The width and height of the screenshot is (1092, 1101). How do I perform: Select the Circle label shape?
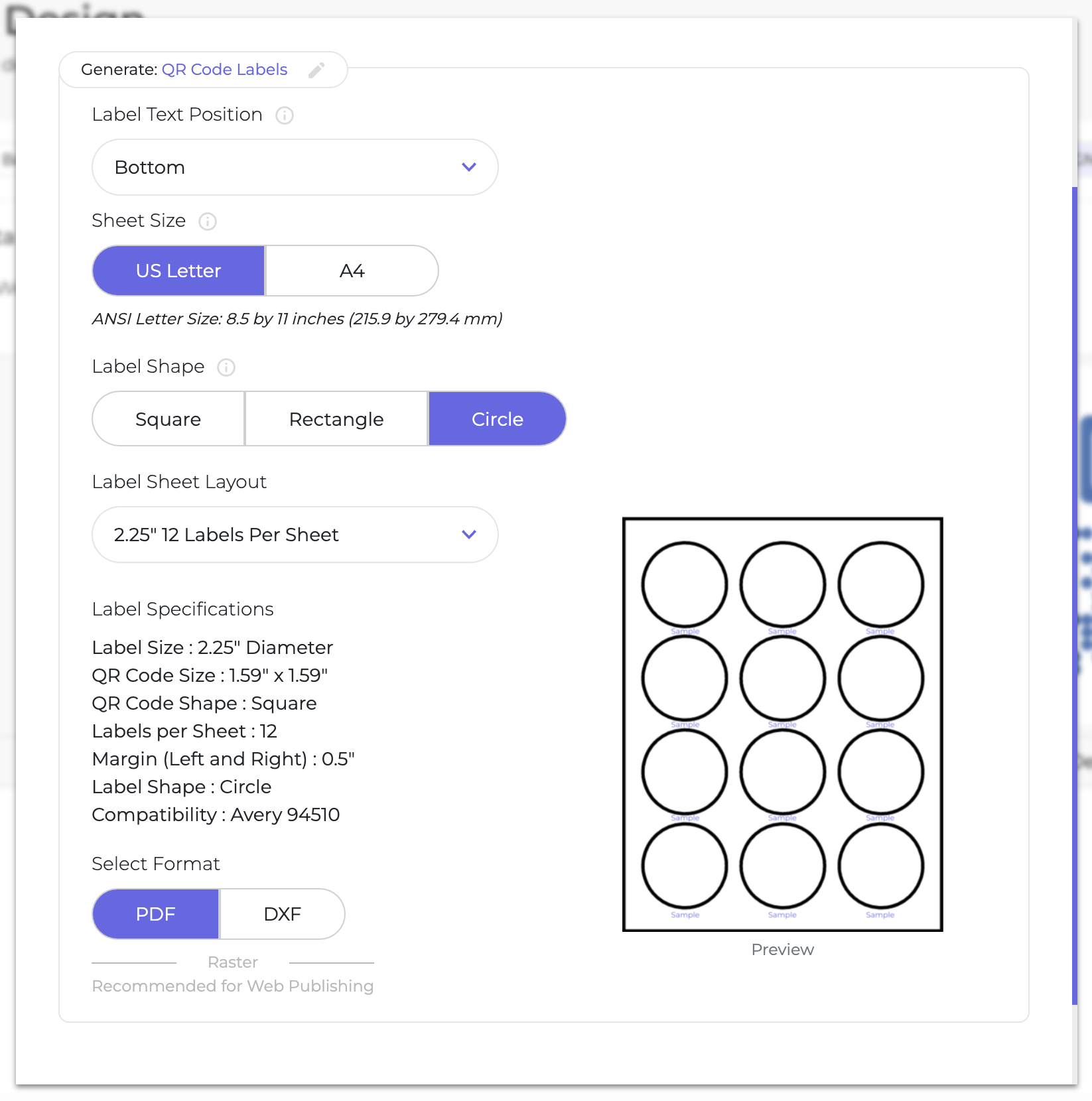click(x=498, y=419)
